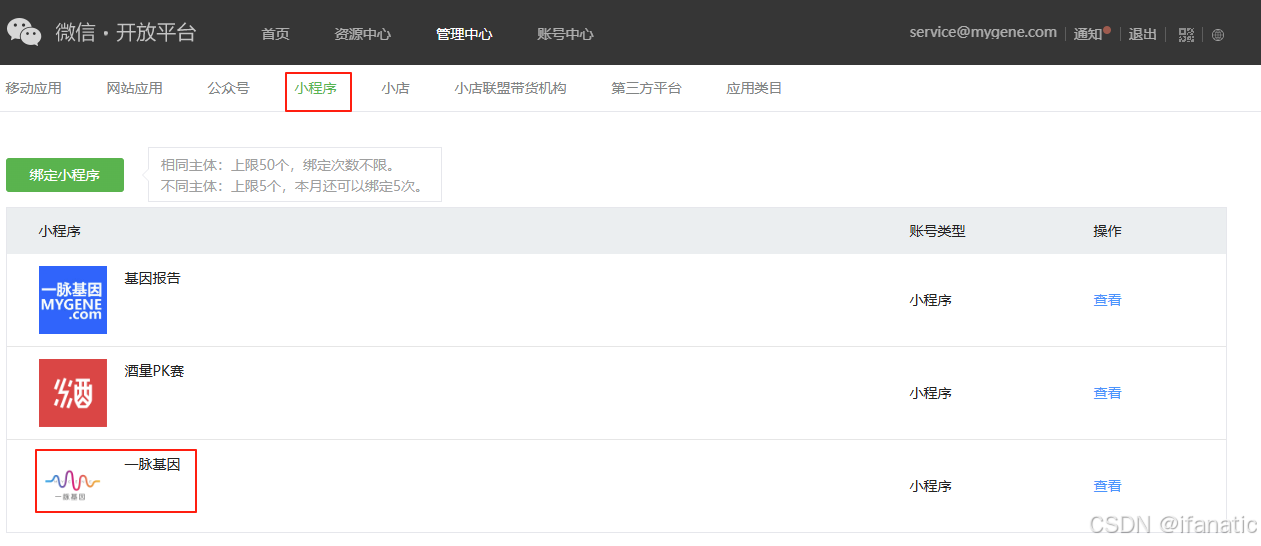Open 管理中心 in top navigation
1261x546 pixels.
pyautogui.click(x=464, y=34)
